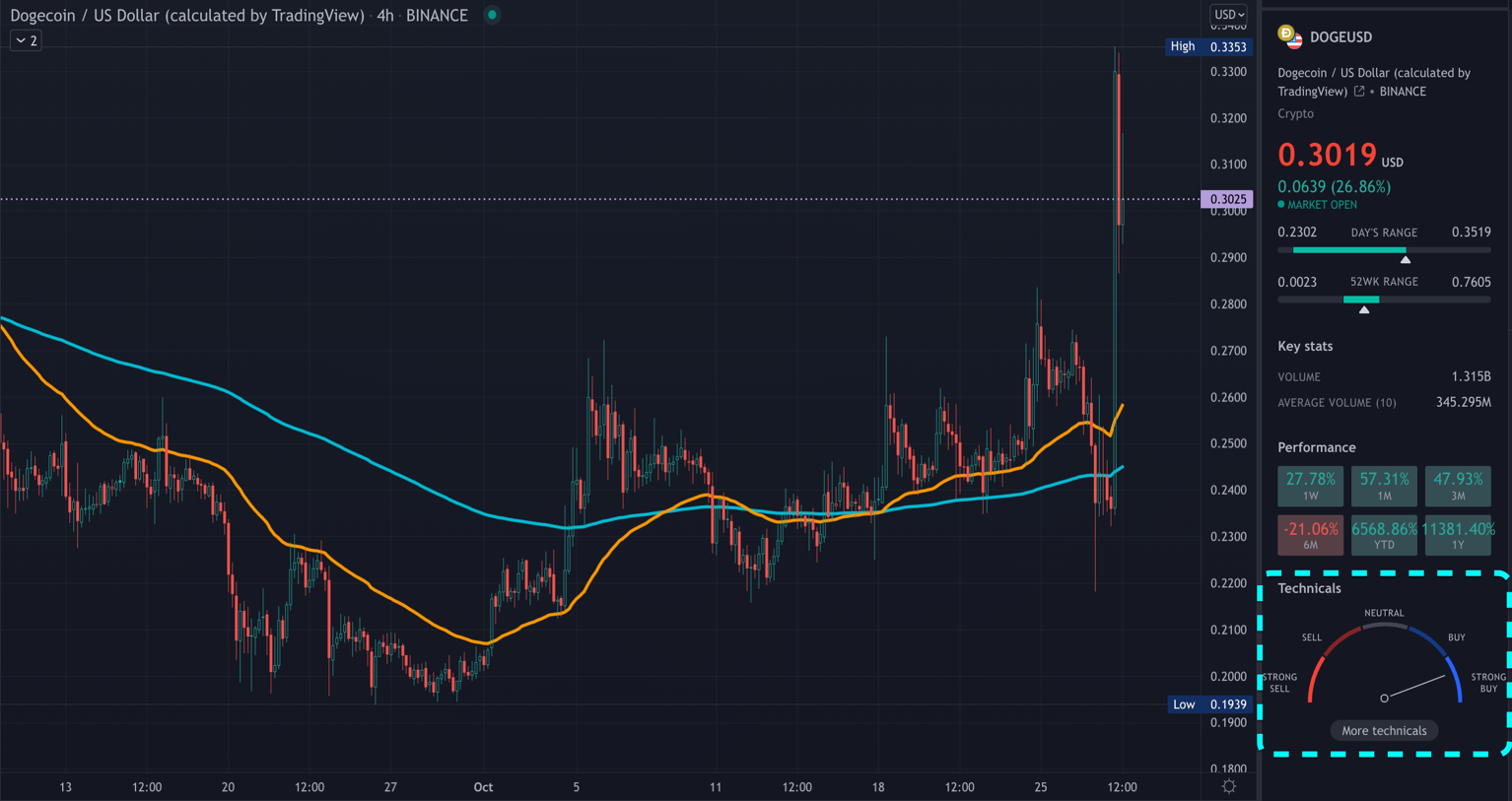This screenshot has width=1512, height=801.
Task: Click the DOGEUSD ticker name in side panel
Action: [x=1340, y=37]
